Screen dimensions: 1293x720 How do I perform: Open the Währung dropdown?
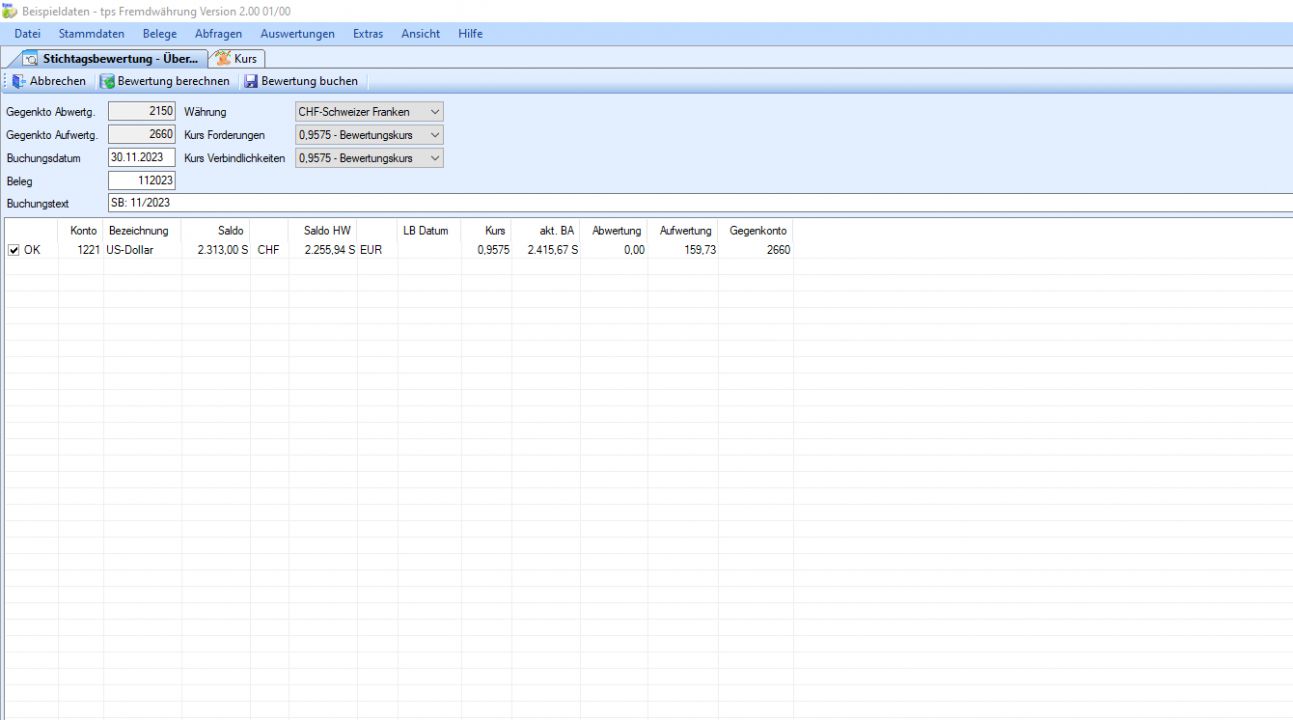433,112
